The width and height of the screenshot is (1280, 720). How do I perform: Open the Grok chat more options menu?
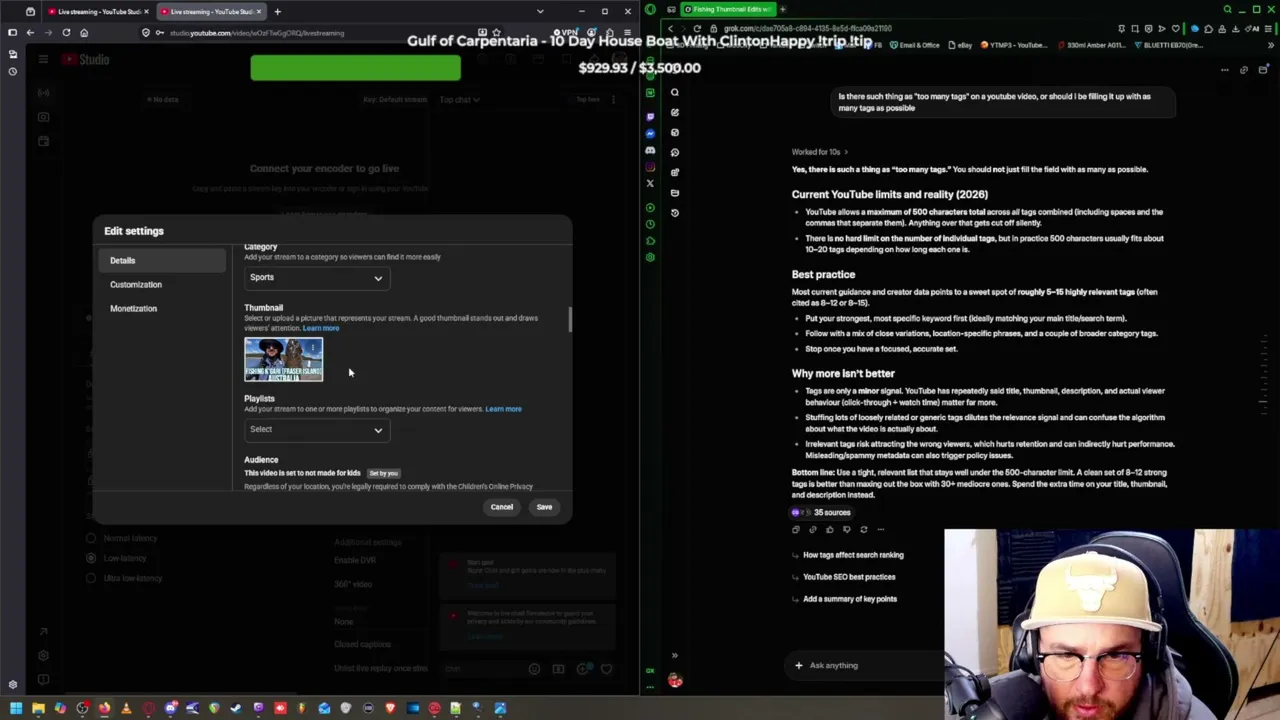1224,70
